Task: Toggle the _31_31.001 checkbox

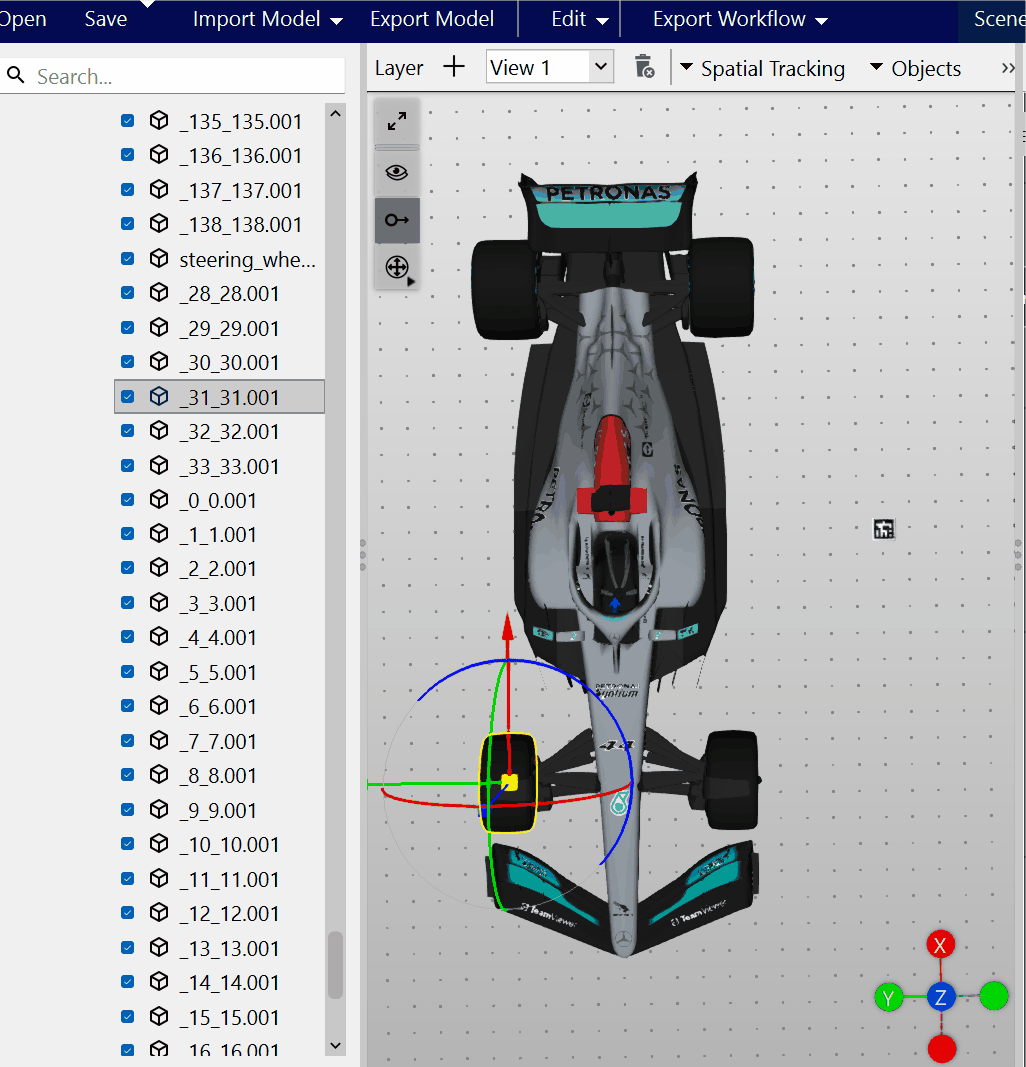Action: (x=127, y=396)
